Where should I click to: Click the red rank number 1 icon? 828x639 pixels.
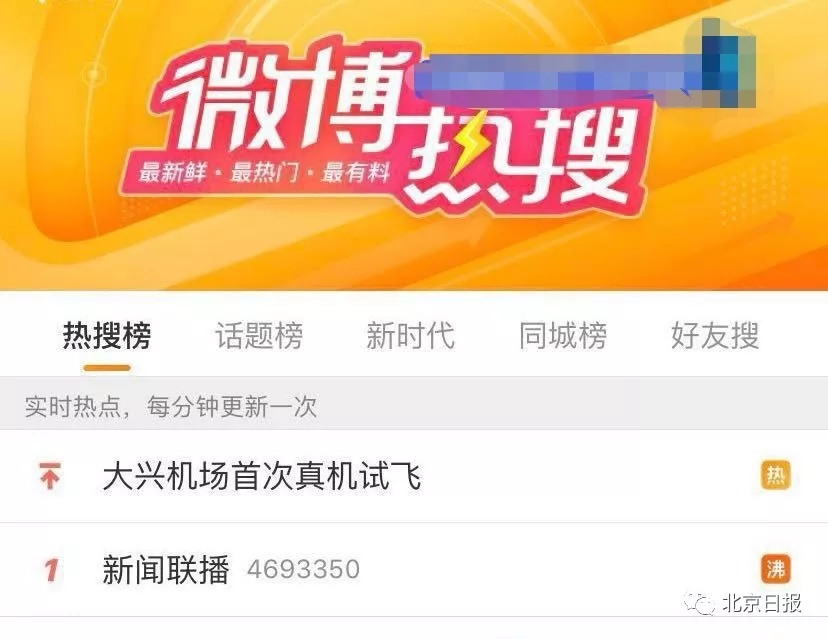(51, 570)
